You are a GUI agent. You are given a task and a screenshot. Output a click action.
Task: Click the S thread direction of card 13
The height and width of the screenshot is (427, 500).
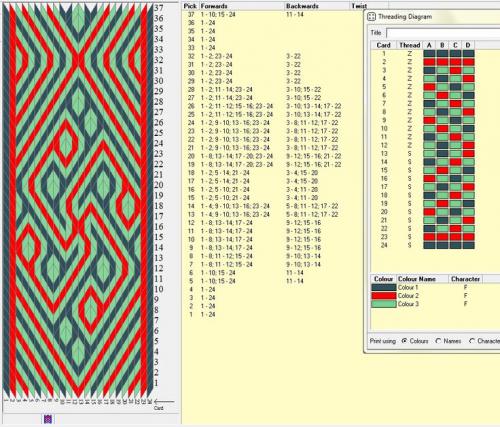point(410,153)
